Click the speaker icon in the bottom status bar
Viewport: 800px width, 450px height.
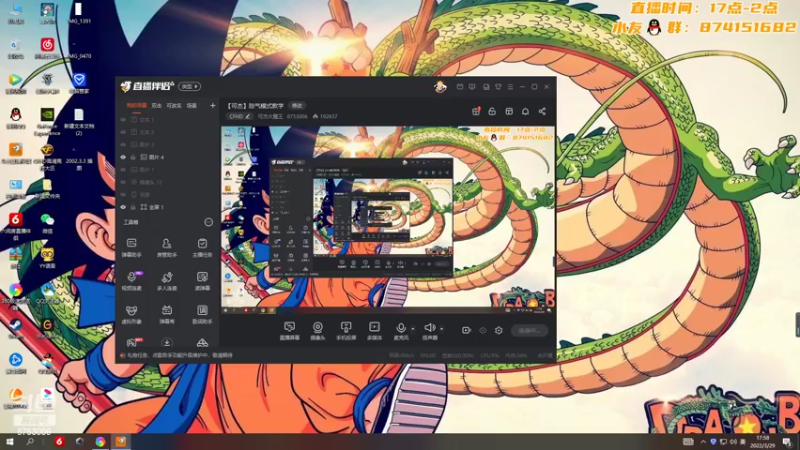click(122, 355)
